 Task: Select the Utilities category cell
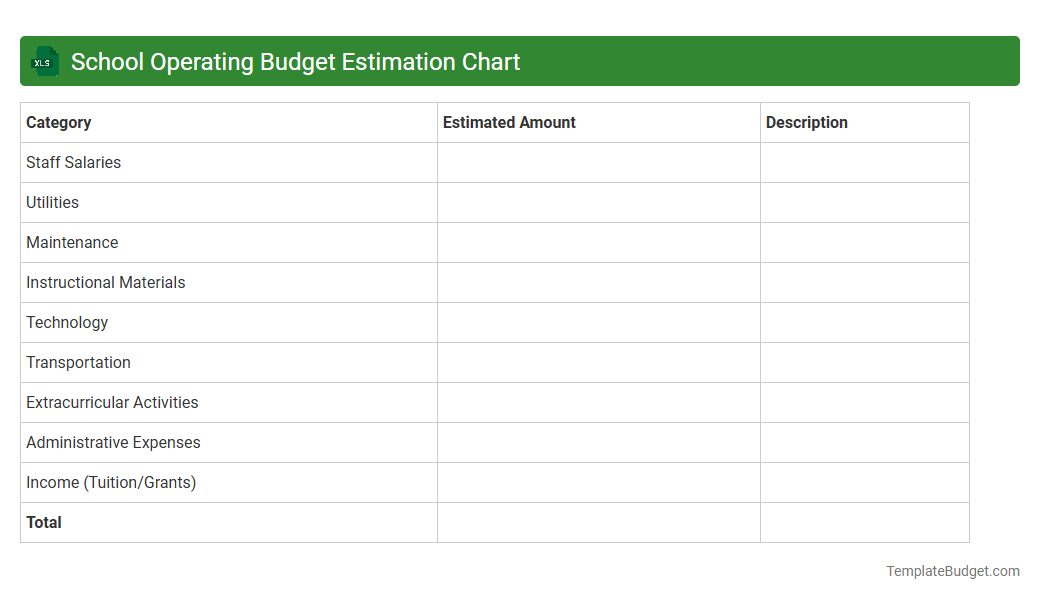coord(52,202)
